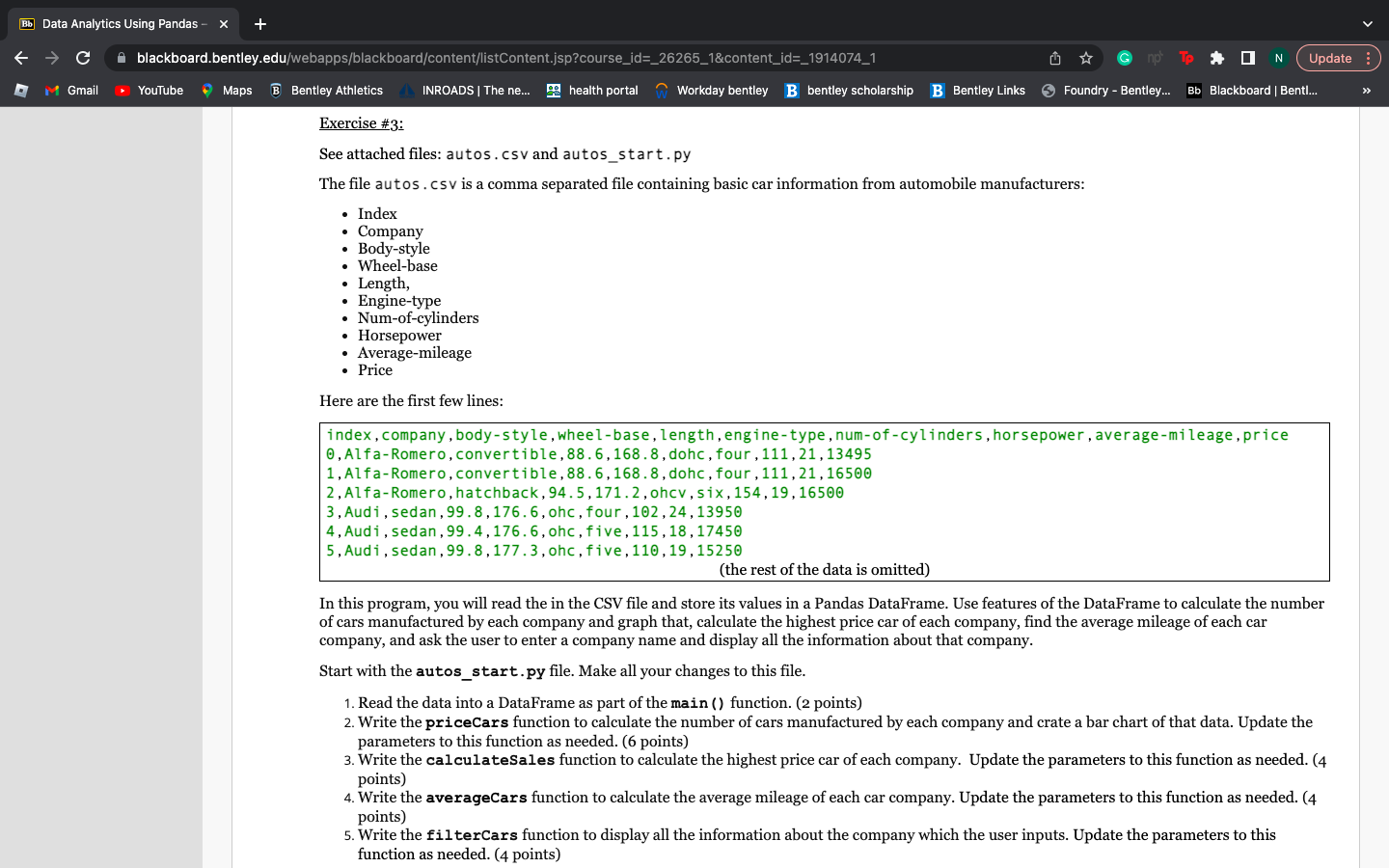The image size is (1389, 868).
Task: Click the reload page icon
Action: pyautogui.click(x=83, y=58)
